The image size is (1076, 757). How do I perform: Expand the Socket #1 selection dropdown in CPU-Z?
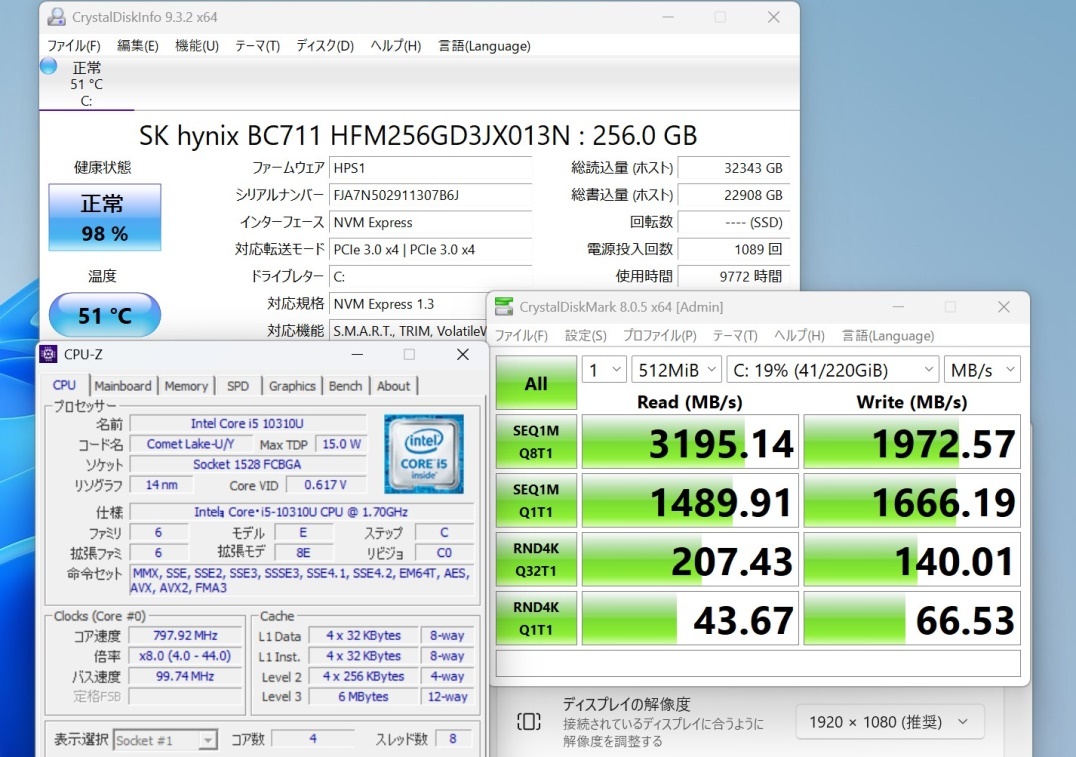coord(165,740)
